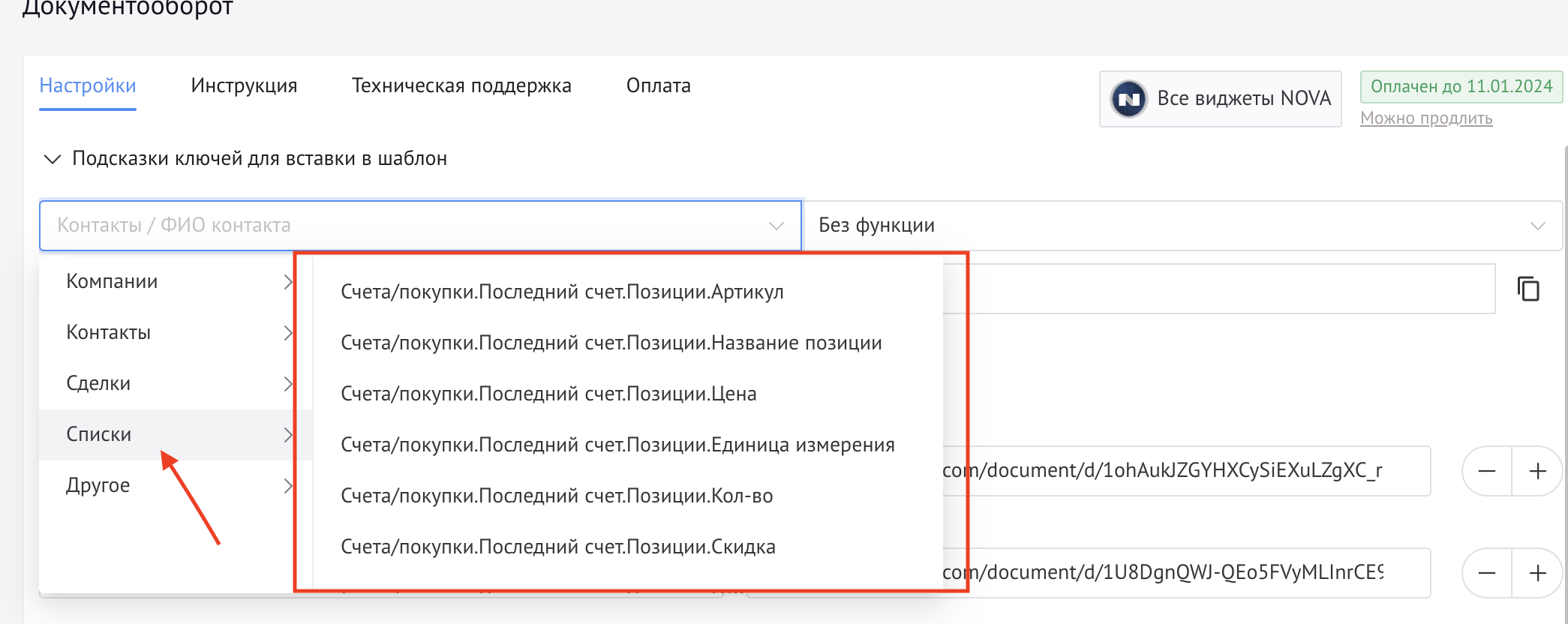Image resolution: width=1568 pixels, height=624 pixels.
Task: Switch to the Инструкция tab
Action: tap(244, 85)
